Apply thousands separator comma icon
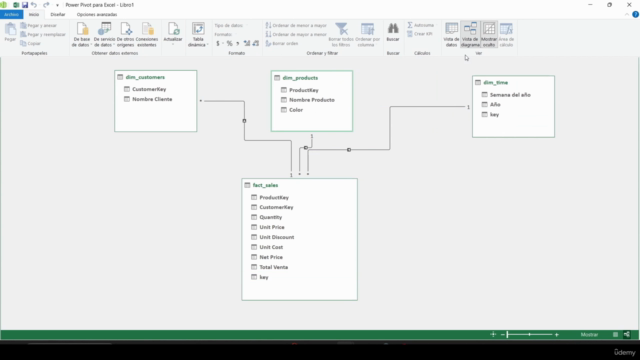 tap(238, 43)
